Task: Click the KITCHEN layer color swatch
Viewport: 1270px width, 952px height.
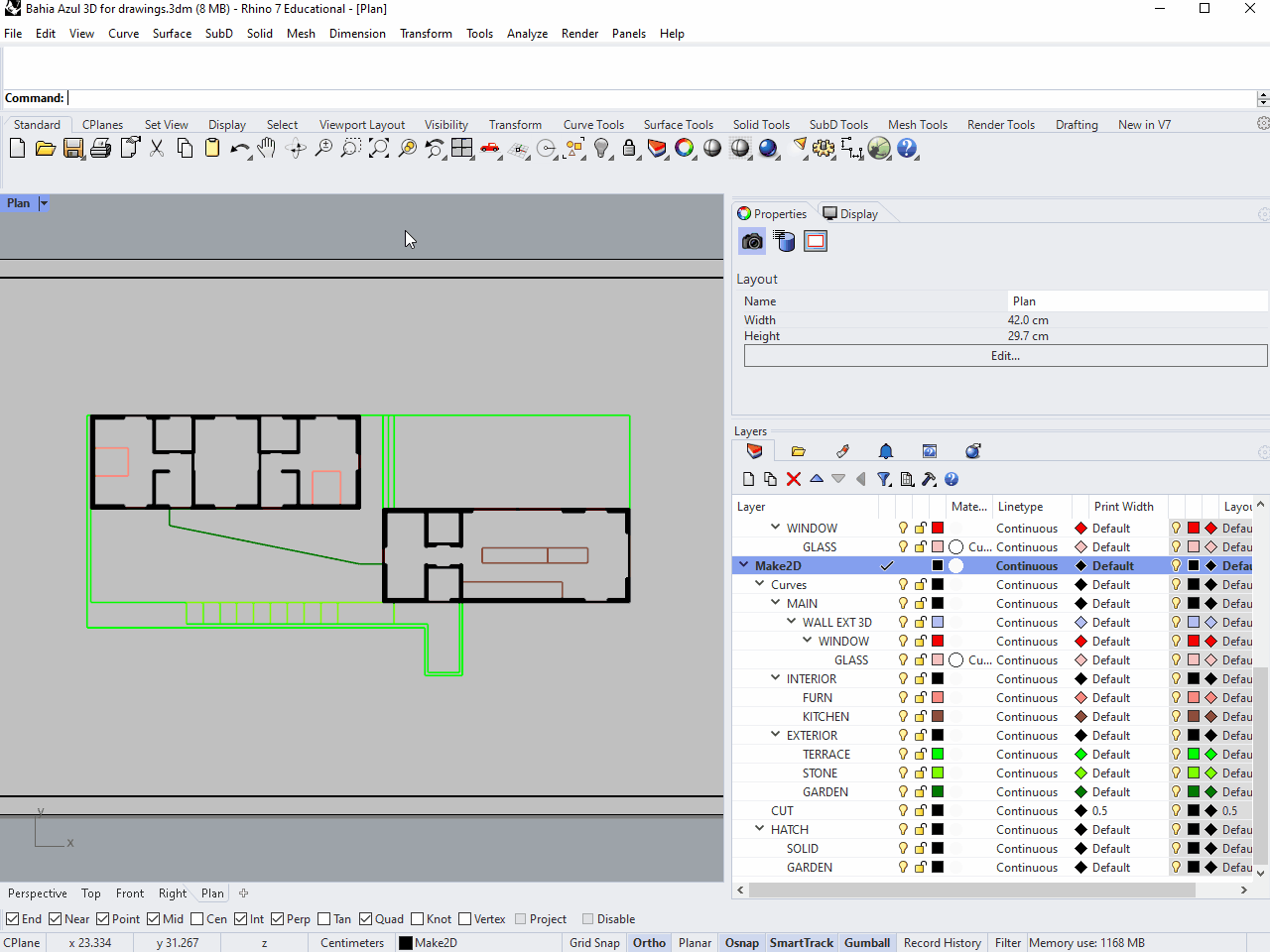Action: tap(938, 717)
